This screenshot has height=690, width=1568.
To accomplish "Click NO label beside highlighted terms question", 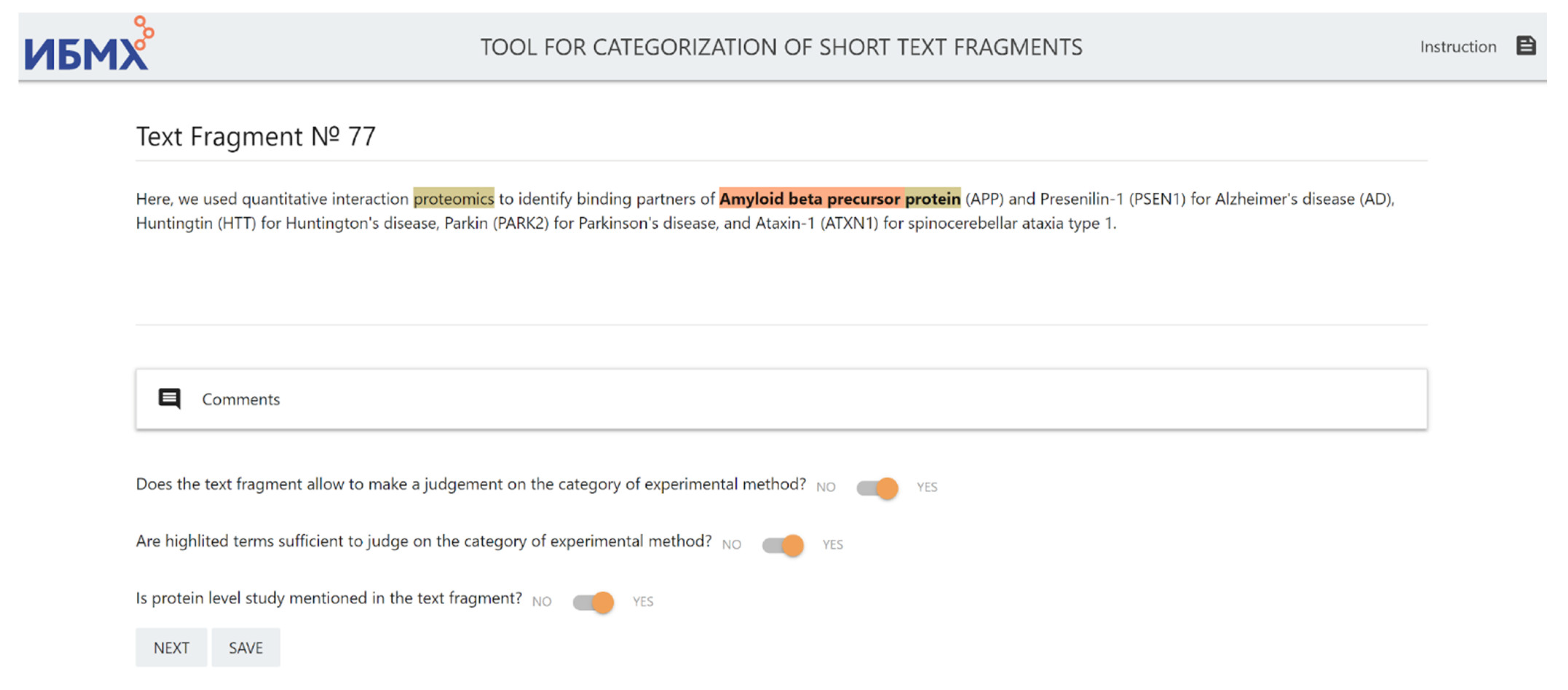I will pos(732,545).
